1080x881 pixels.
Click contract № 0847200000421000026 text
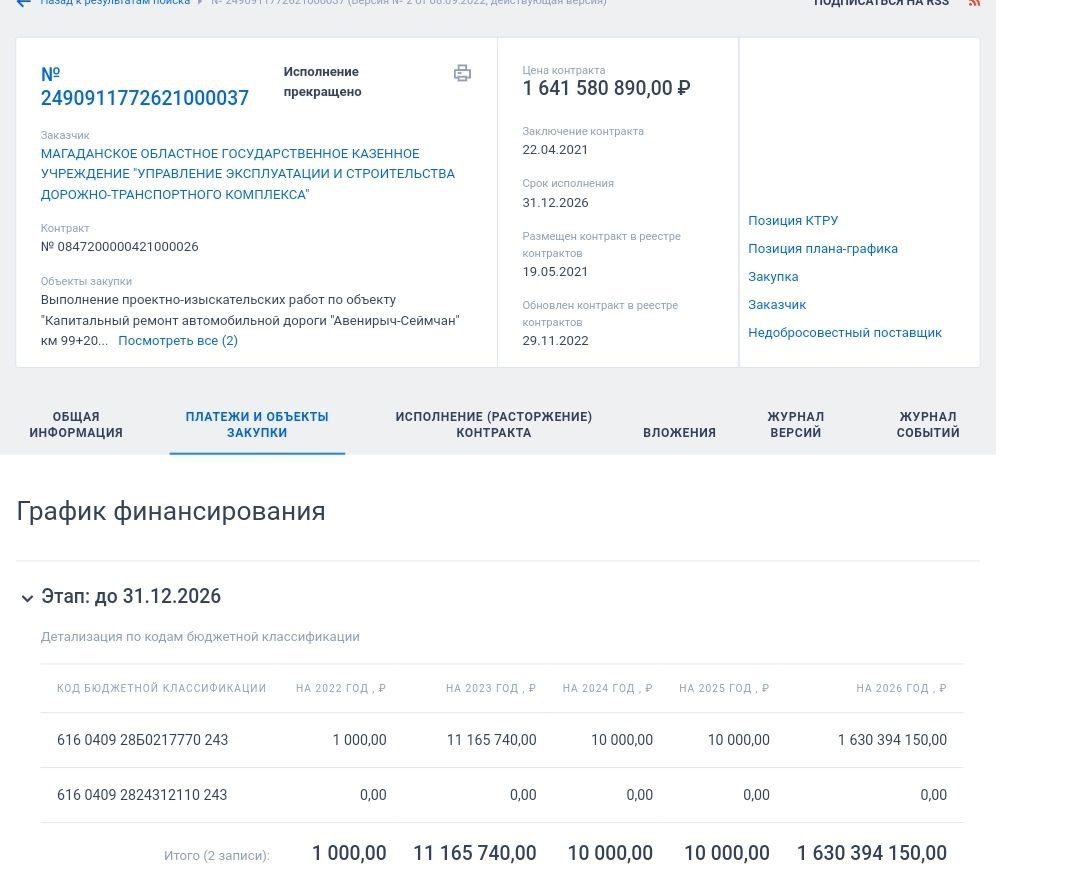[119, 247]
